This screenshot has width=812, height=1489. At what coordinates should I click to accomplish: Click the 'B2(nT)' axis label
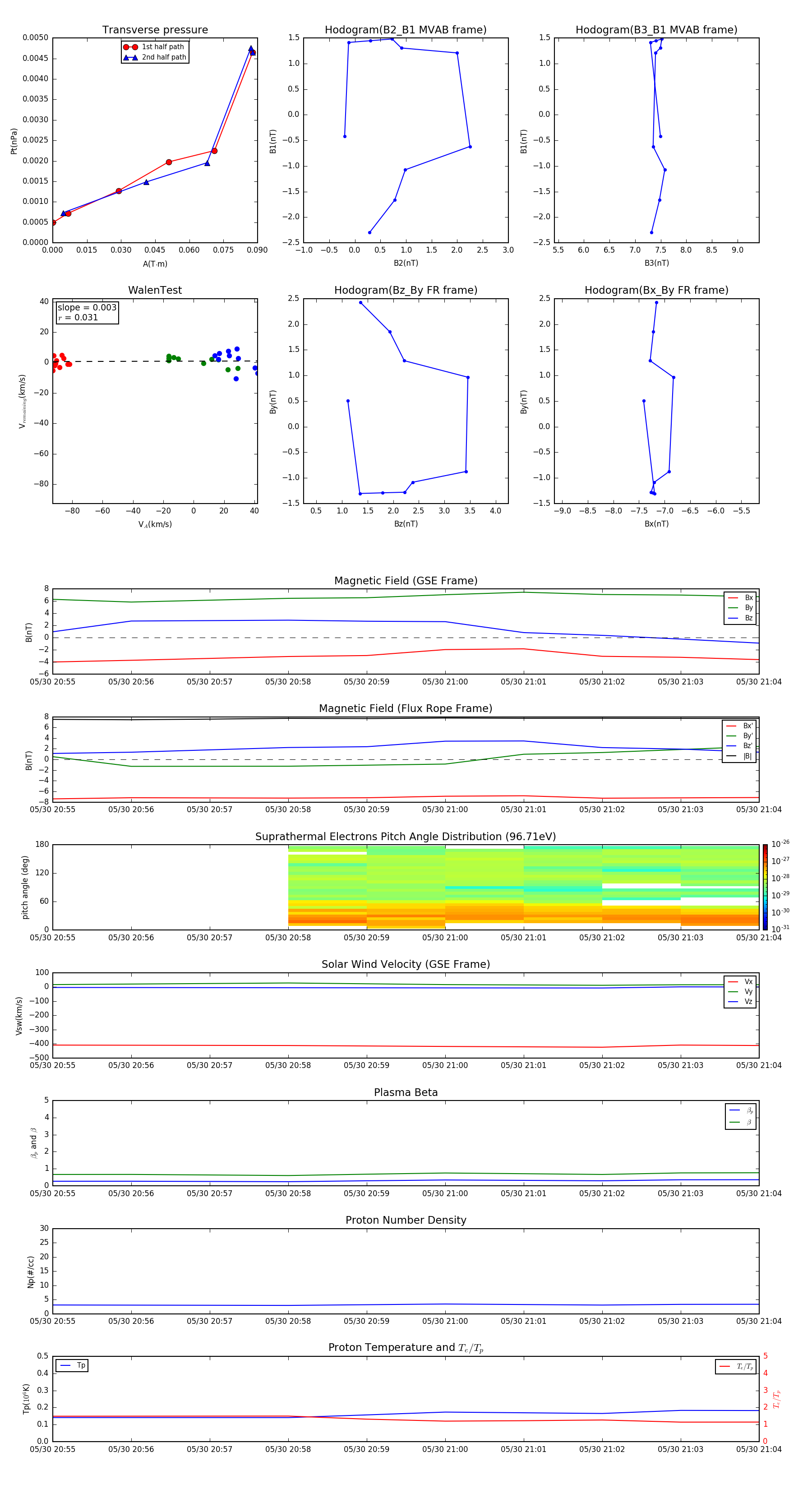(x=406, y=263)
